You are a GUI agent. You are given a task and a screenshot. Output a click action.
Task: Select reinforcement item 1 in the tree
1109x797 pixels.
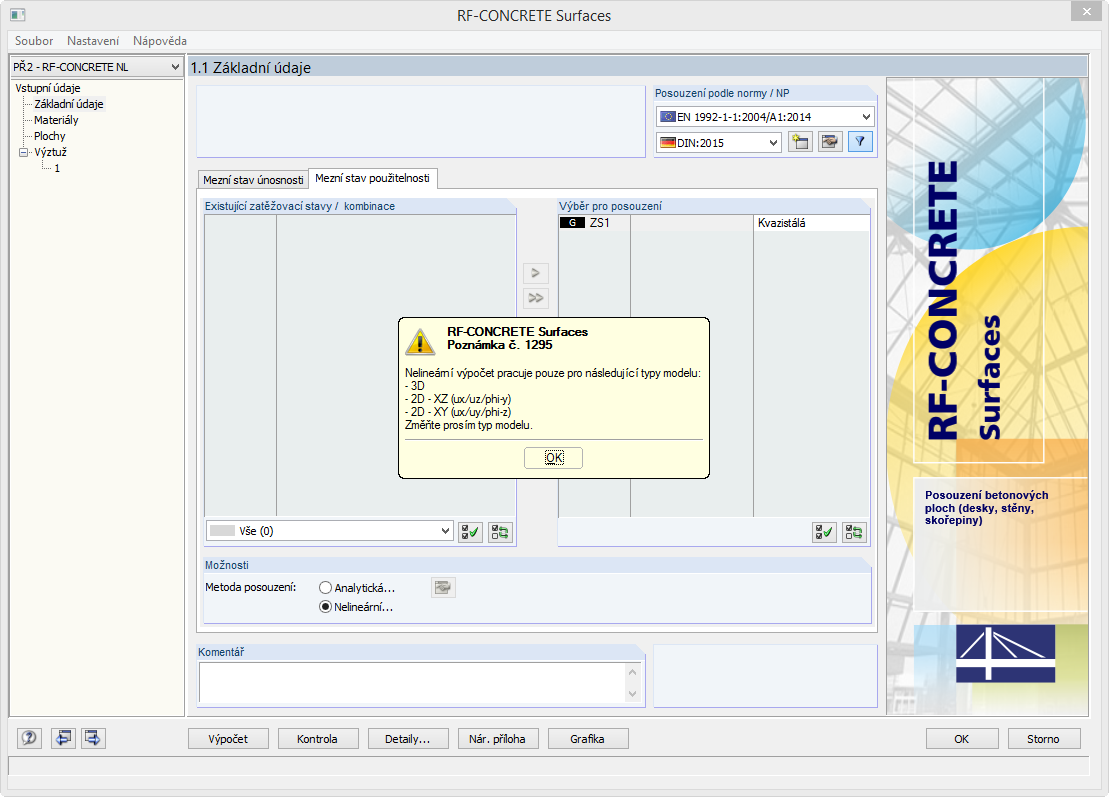[x=57, y=168]
